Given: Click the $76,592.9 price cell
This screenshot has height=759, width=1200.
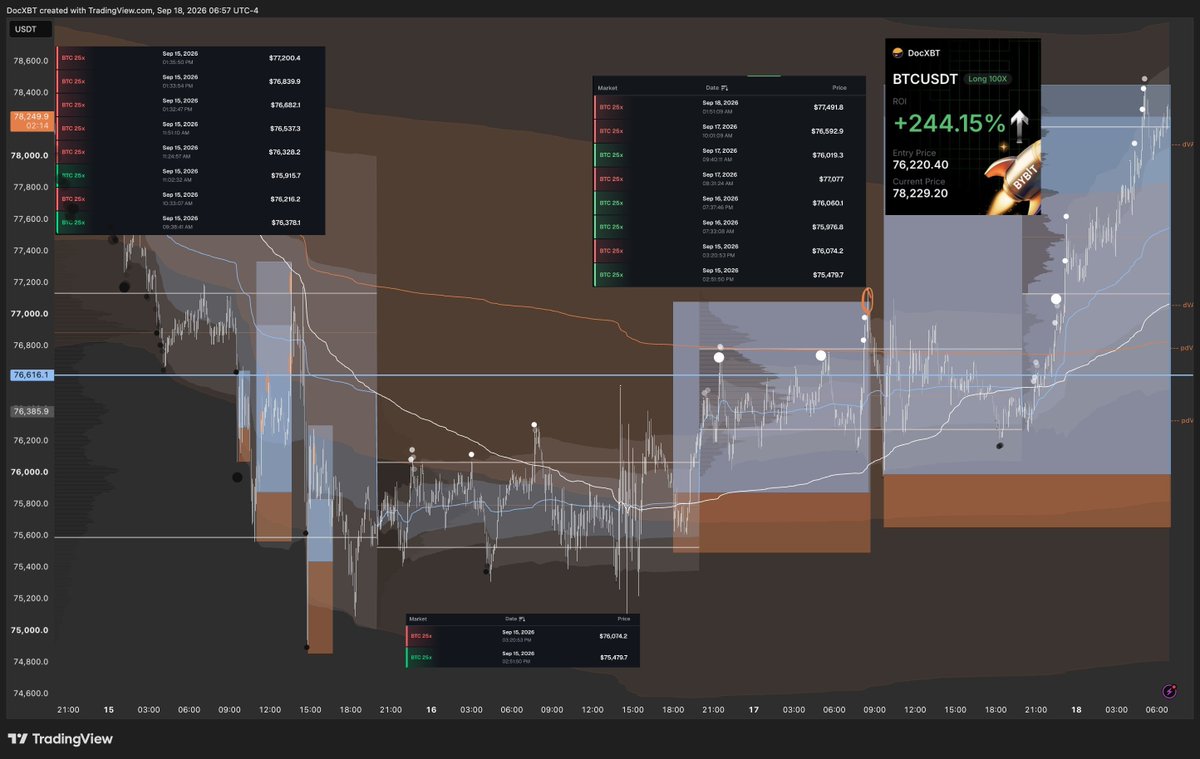Looking at the screenshot, I should (828, 131).
